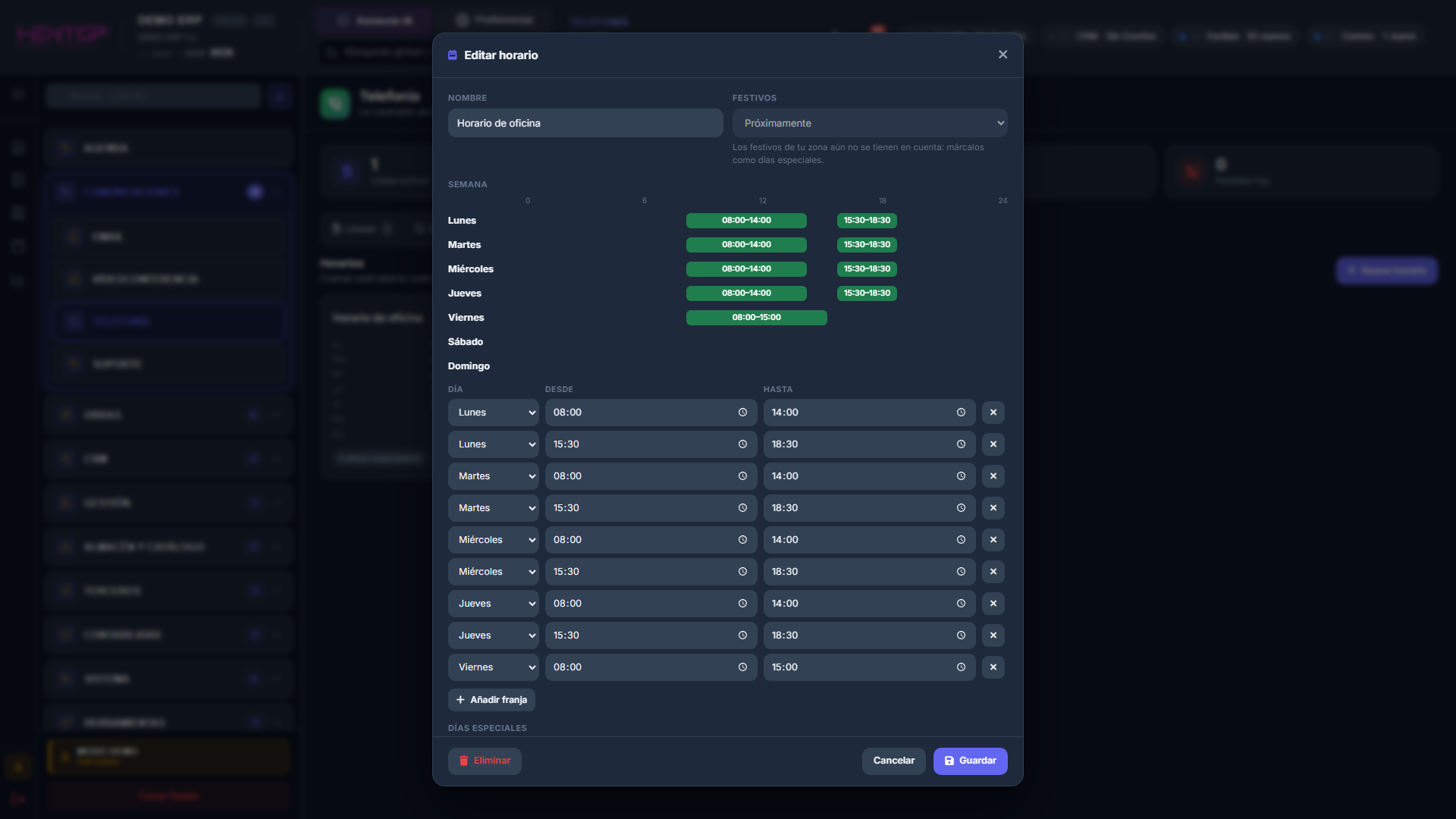The width and height of the screenshot is (1456, 819).
Task: Select Lunes 08:00-14:00 green timeline bar
Action: coord(746,221)
